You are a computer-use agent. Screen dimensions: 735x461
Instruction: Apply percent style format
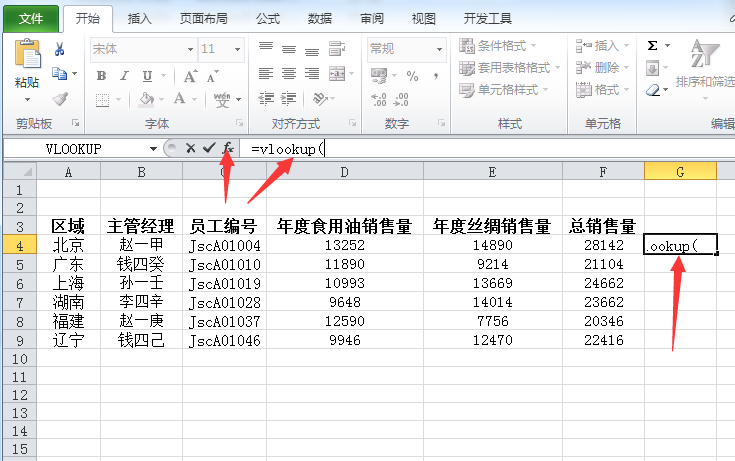click(x=412, y=76)
